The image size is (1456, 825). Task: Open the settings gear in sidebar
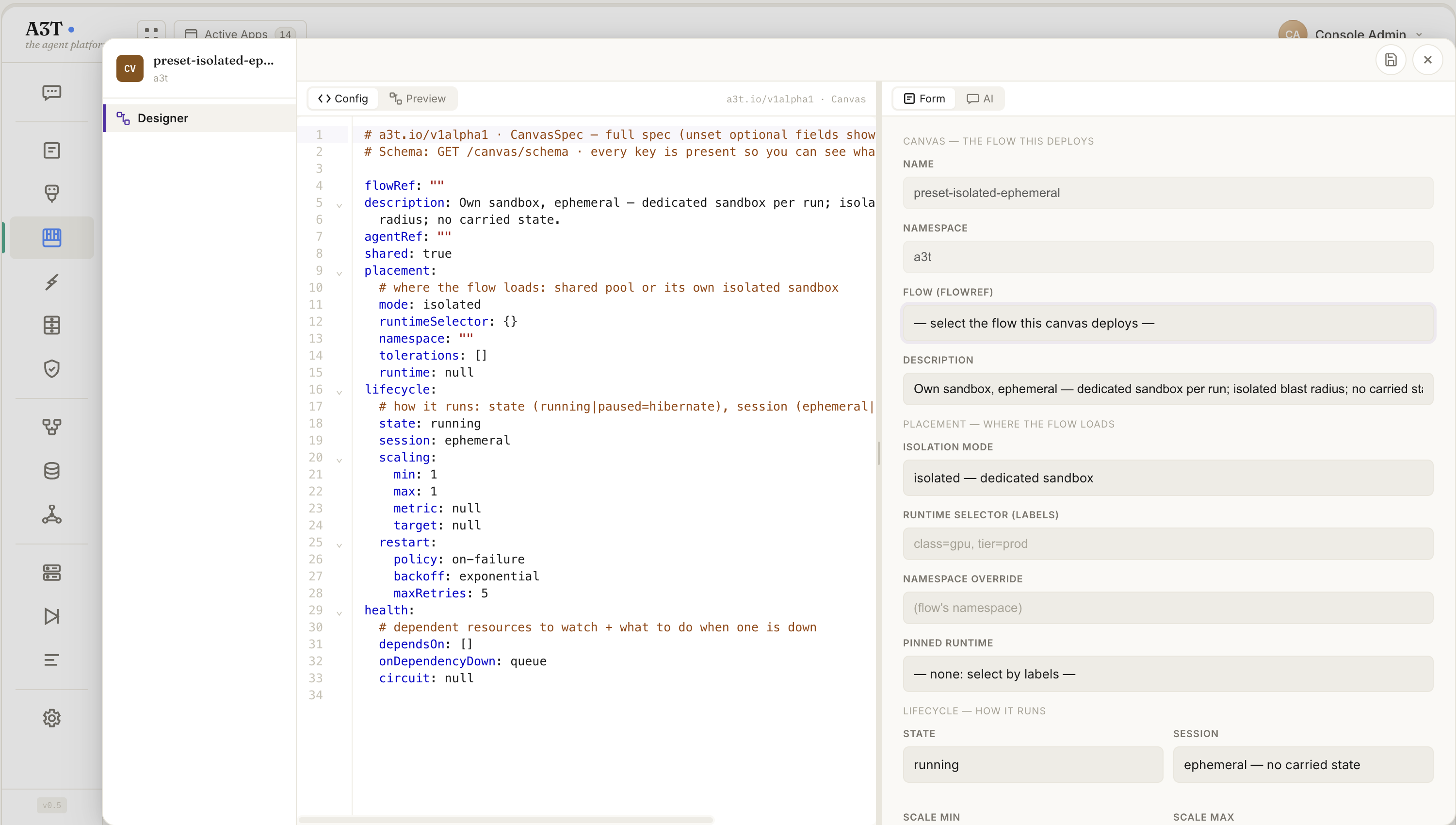click(51, 718)
